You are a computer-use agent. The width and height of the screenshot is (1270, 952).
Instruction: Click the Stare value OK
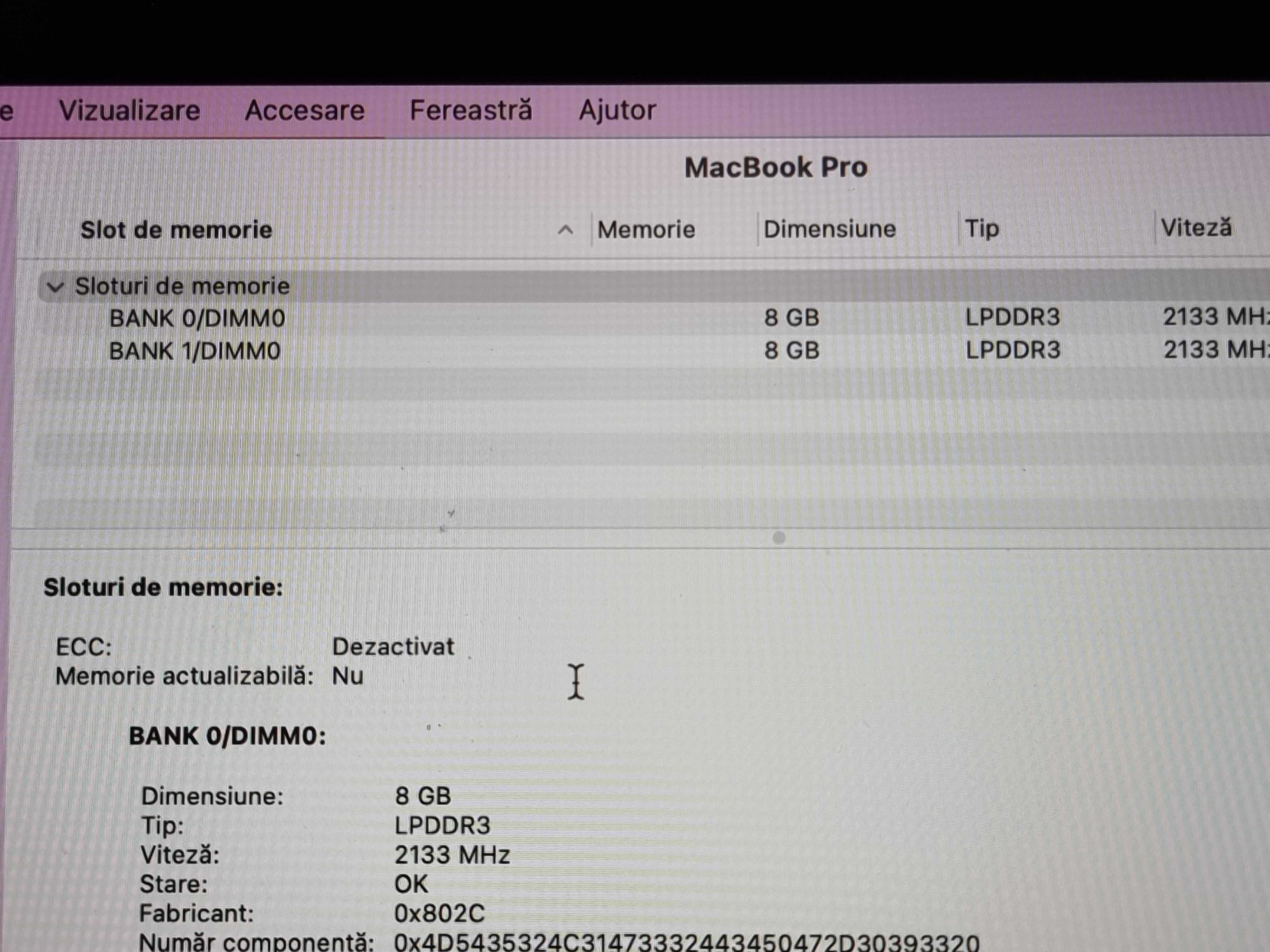point(411,884)
